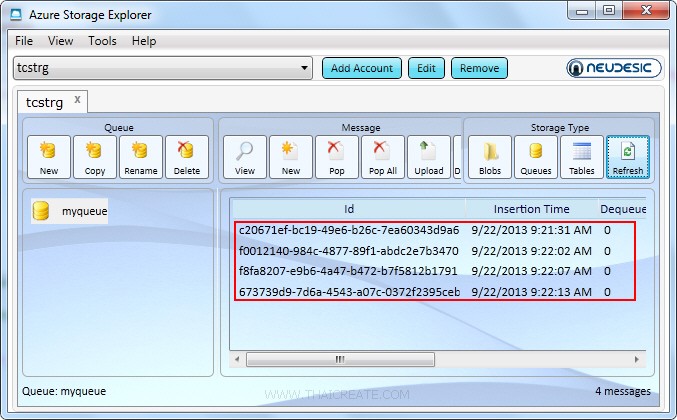The width and height of the screenshot is (677, 420).
Task: Sort by the Id column header
Action: [x=349, y=209]
